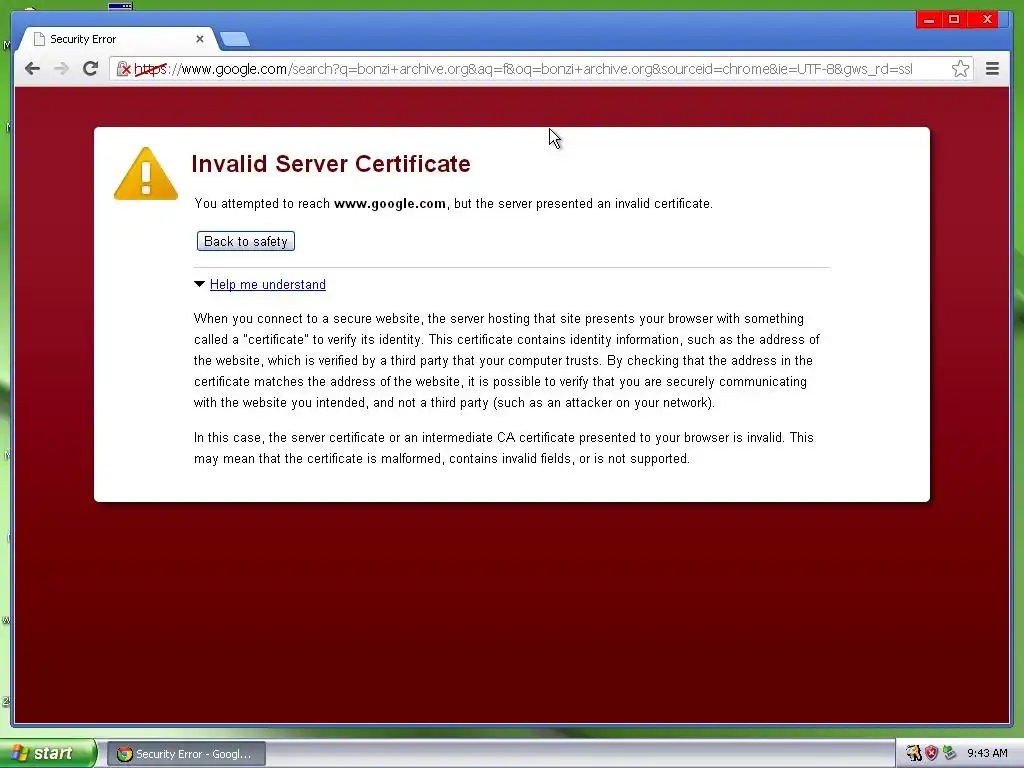Click the leftmost system tray icon
Viewport: 1024px width, 768px height.
click(x=914, y=753)
